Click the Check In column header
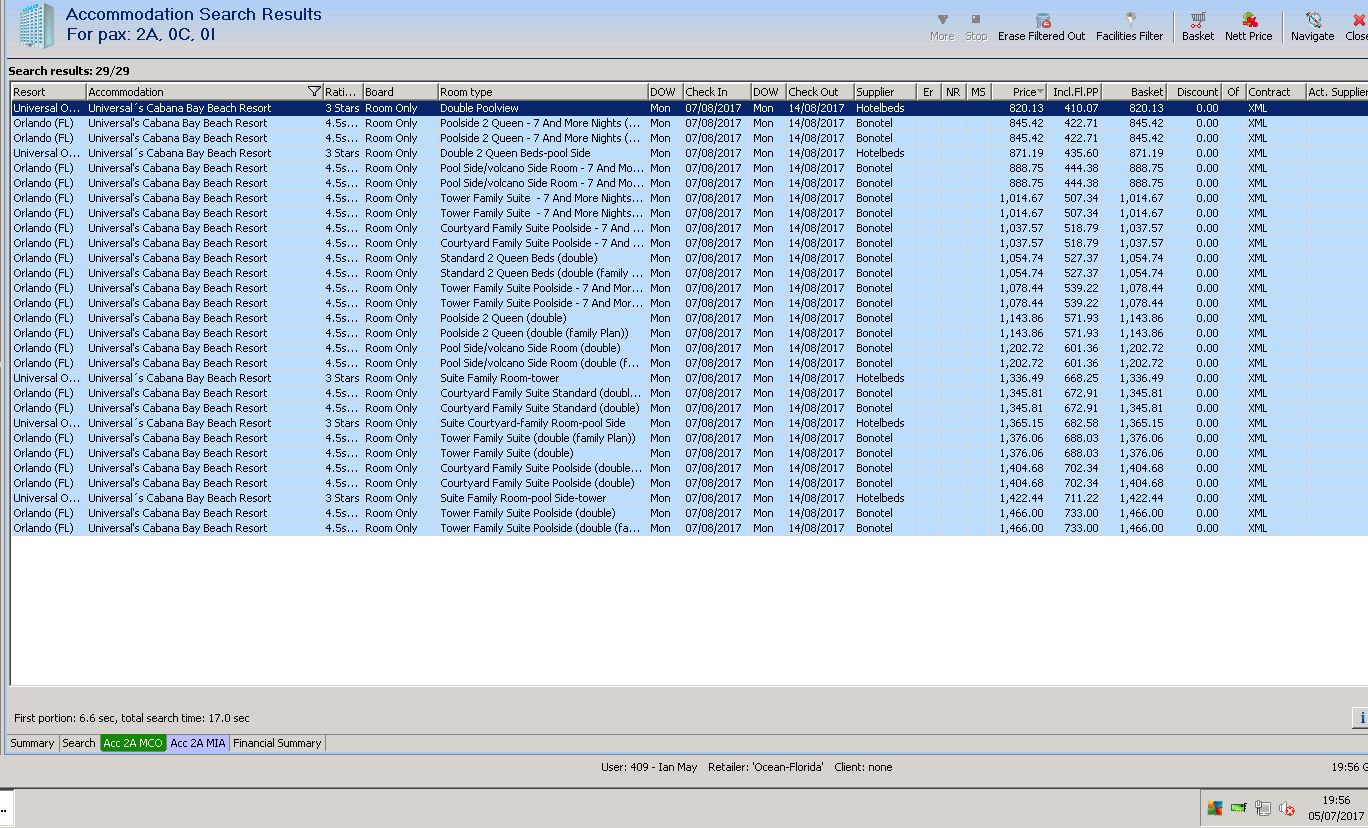The height and width of the screenshot is (828, 1368). coord(715,92)
